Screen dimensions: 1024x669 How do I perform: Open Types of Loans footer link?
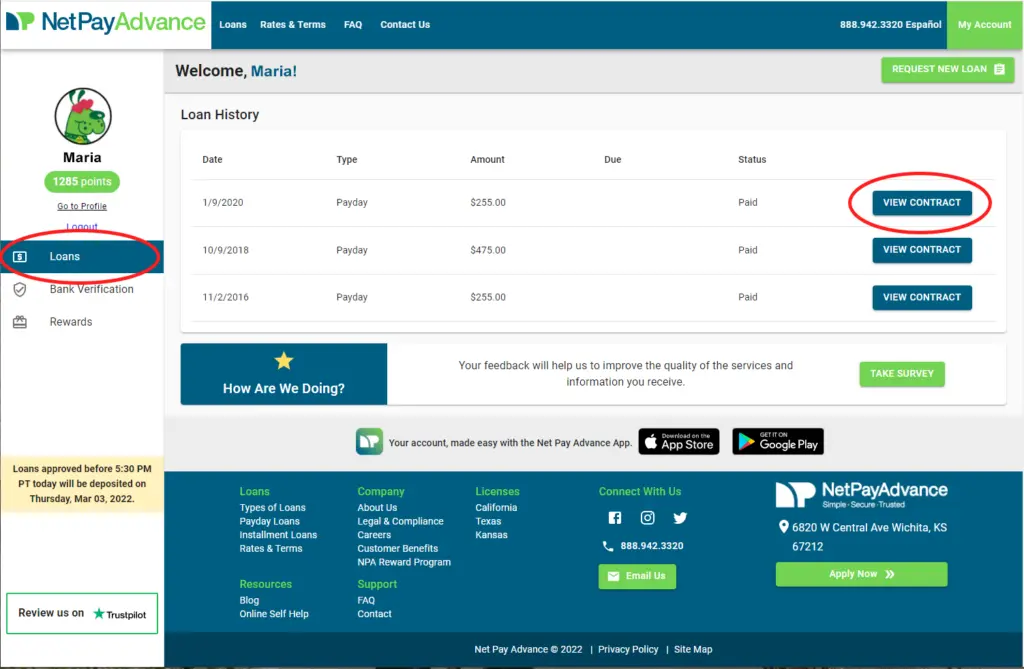coord(272,508)
